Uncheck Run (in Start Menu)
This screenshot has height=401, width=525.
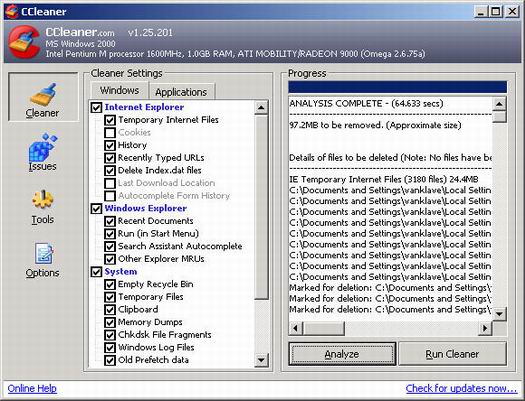pos(110,234)
